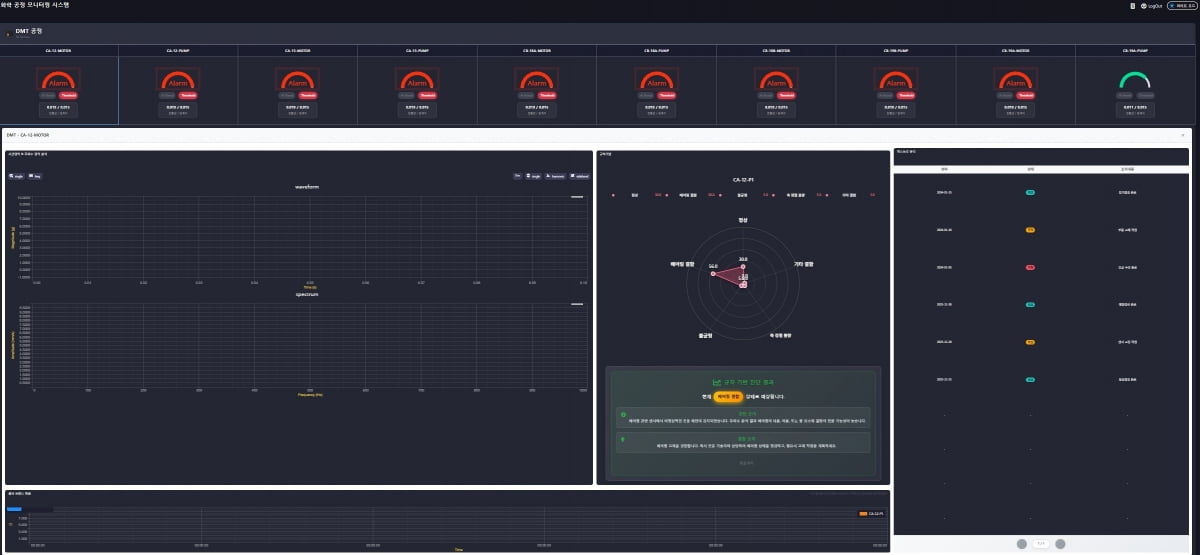Toggle the 'single' mode above the waveform
Viewport: 1200px width, 555px height.
point(15,176)
